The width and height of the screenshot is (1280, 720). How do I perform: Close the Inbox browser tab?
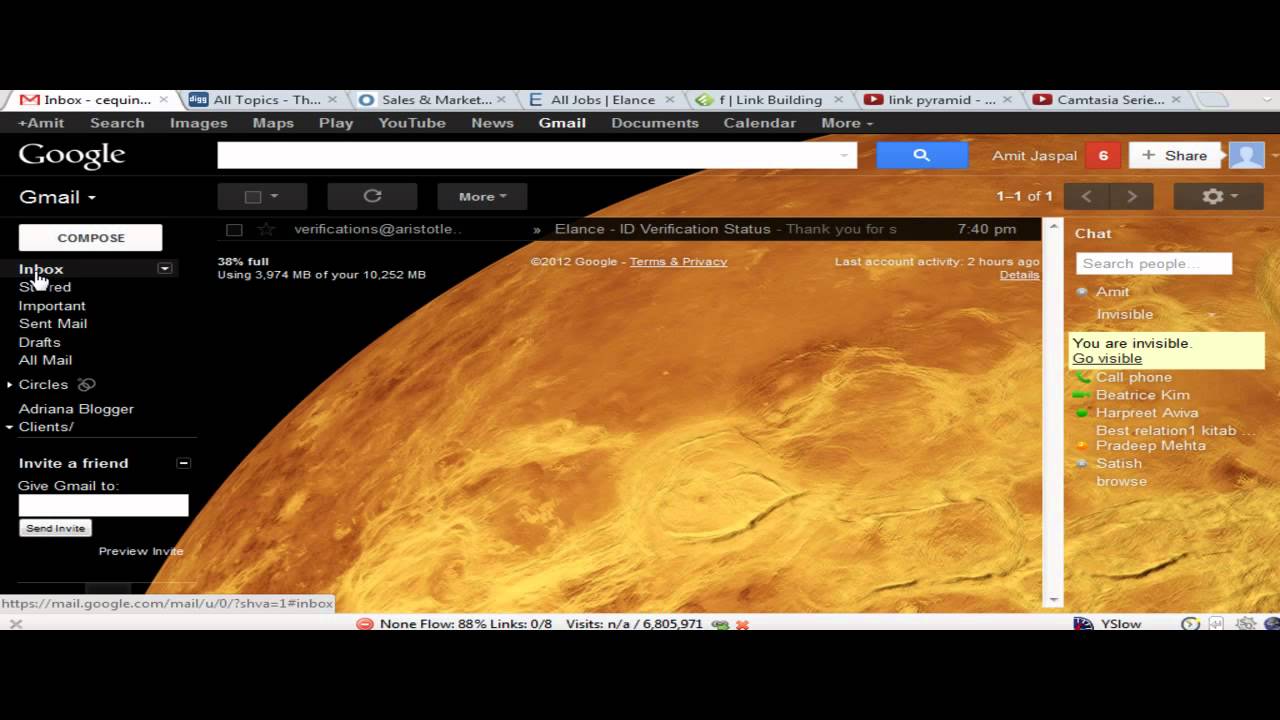pos(165,99)
